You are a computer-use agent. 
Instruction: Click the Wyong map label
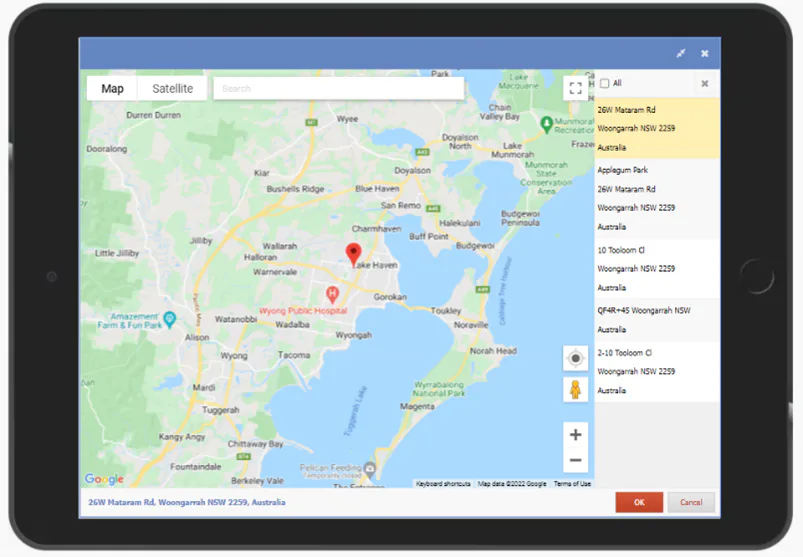point(234,355)
